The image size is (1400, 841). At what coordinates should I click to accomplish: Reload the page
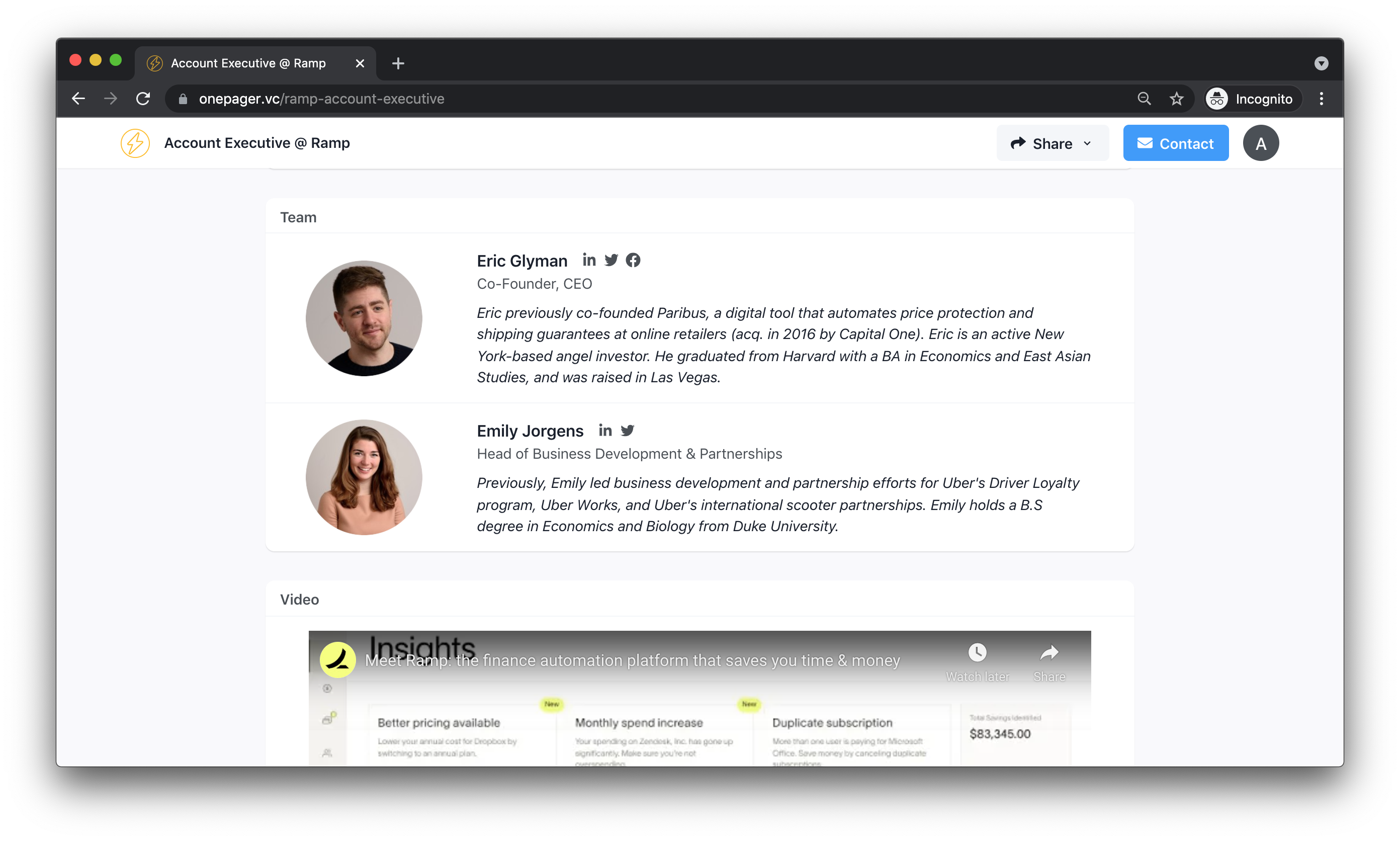click(x=143, y=99)
